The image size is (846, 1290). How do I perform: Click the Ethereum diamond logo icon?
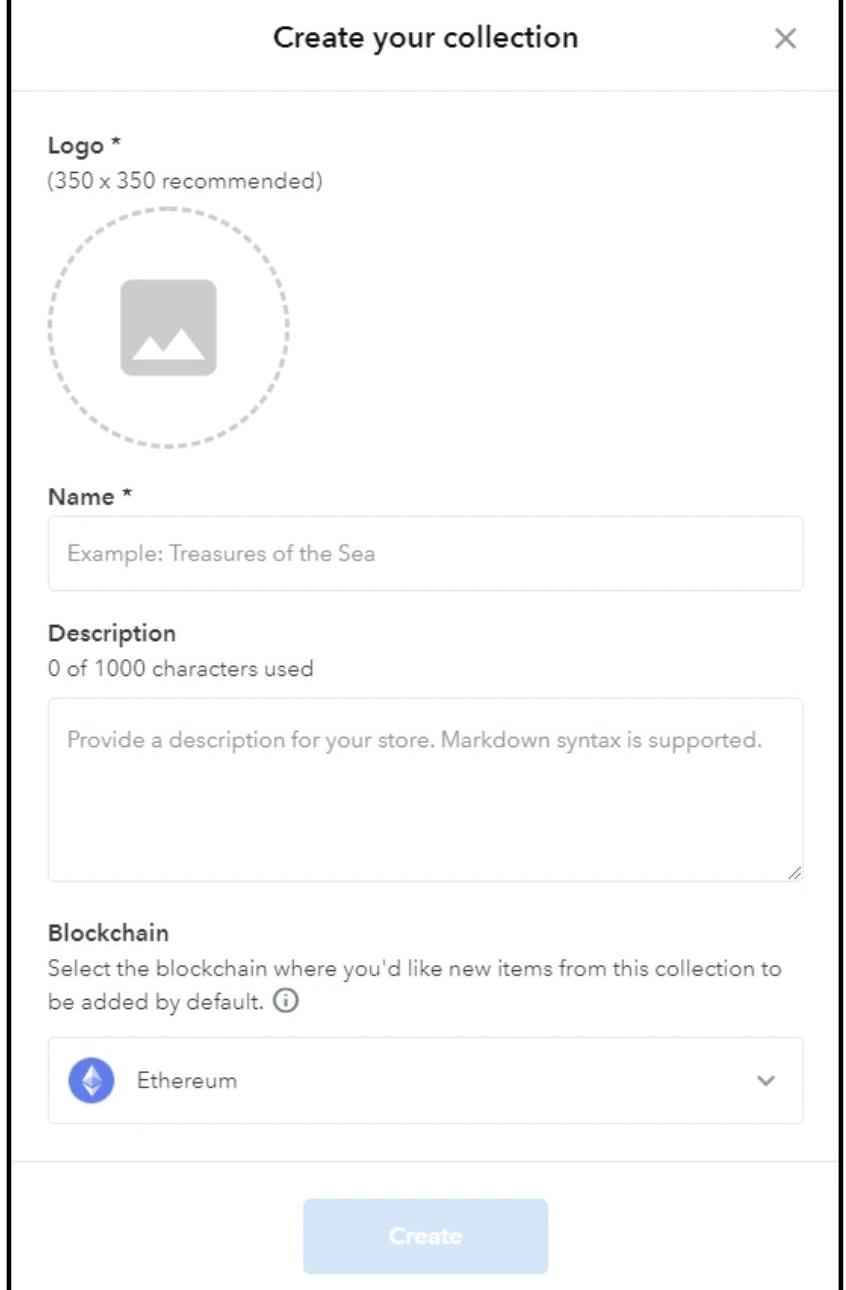coord(91,1081)
